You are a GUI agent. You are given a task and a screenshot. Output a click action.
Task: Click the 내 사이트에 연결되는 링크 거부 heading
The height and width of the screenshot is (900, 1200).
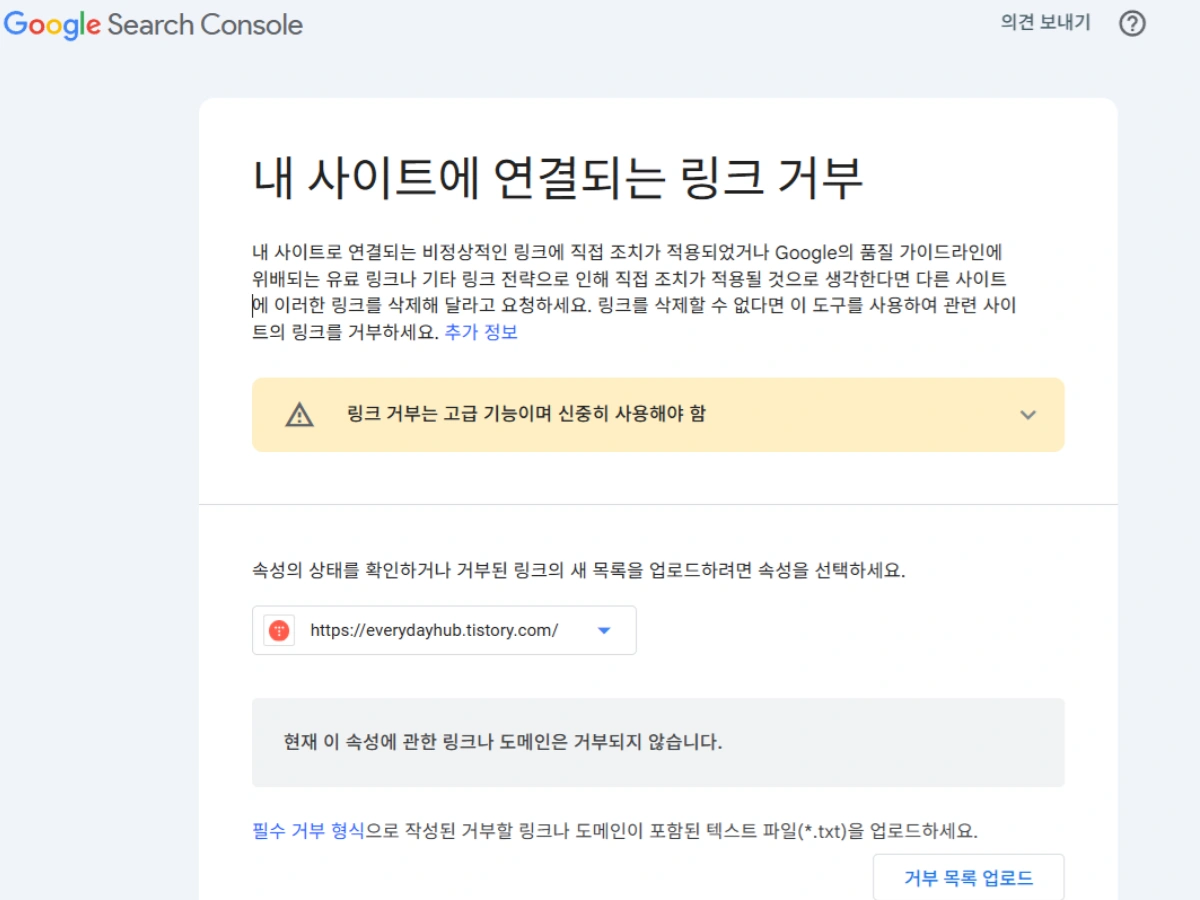pyautogui.click(x=557, y=180)
